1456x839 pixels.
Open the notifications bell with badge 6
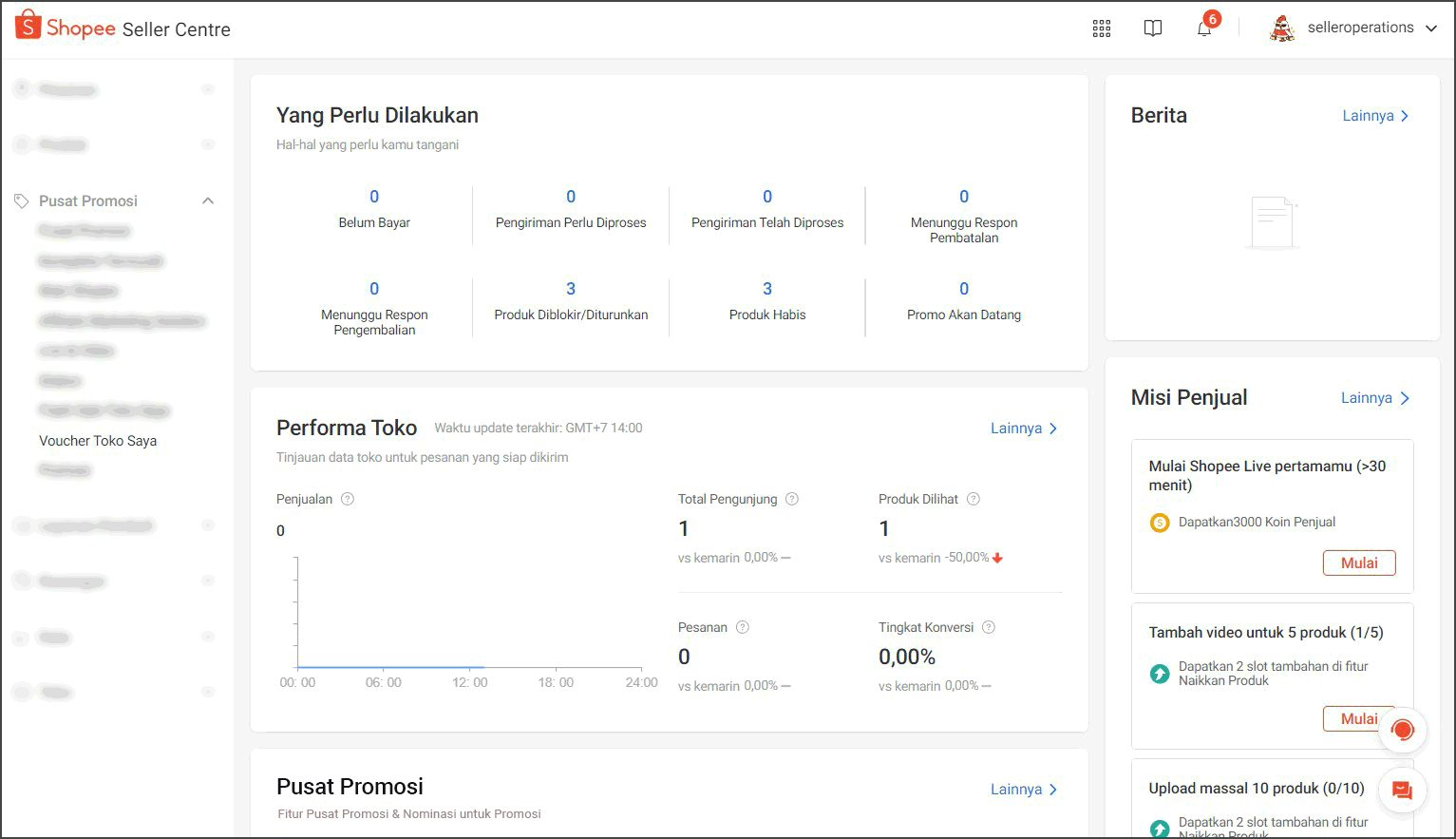[x=1204, y=28]
